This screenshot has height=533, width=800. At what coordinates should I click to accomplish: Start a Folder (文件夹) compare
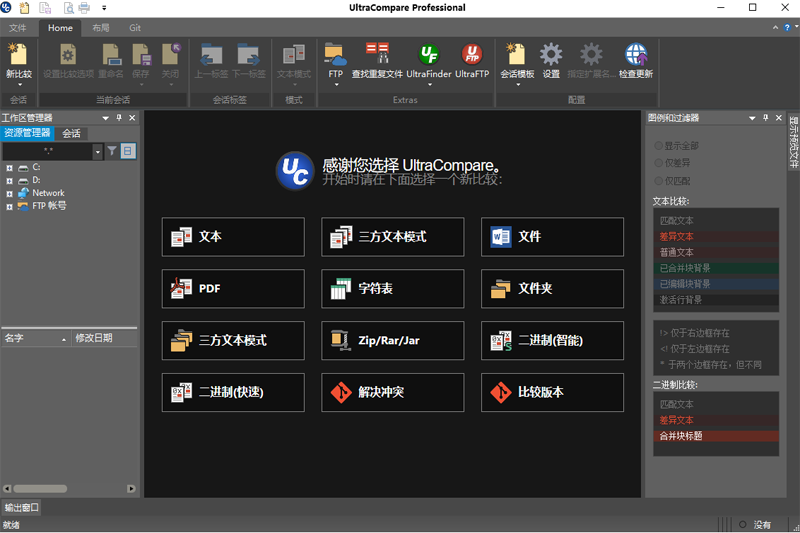pyautogui.click(x=552, y=289)
